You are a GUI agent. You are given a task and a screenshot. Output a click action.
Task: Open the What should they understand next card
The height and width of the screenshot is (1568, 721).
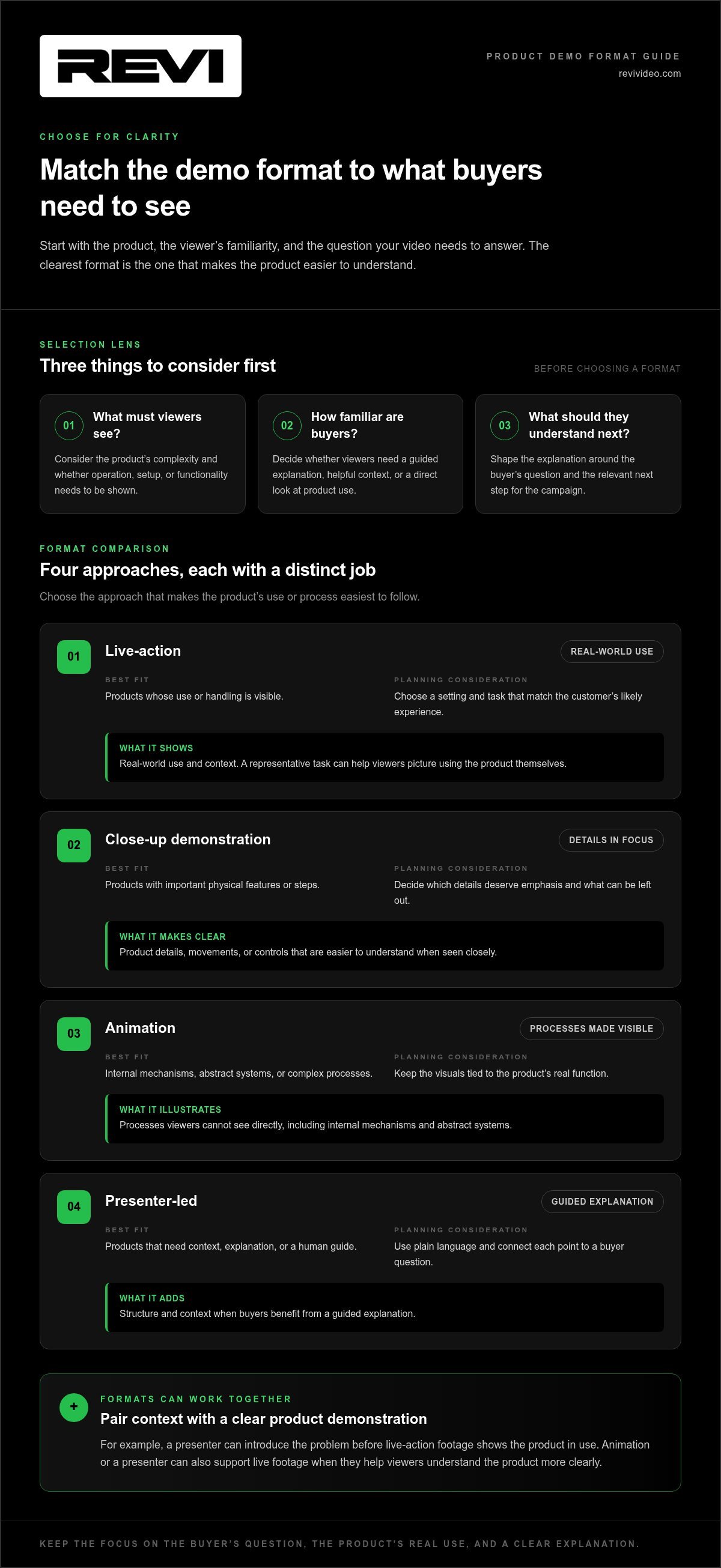point(578,454)
